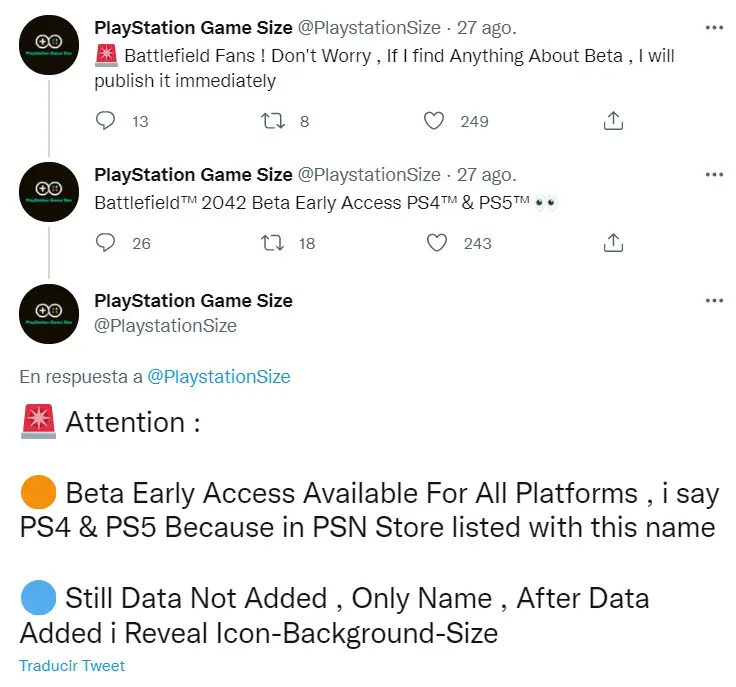Click @PlaystationSize handle under main tweet name
The height and width of the screenshot is (687, 736).
(165, 325)
